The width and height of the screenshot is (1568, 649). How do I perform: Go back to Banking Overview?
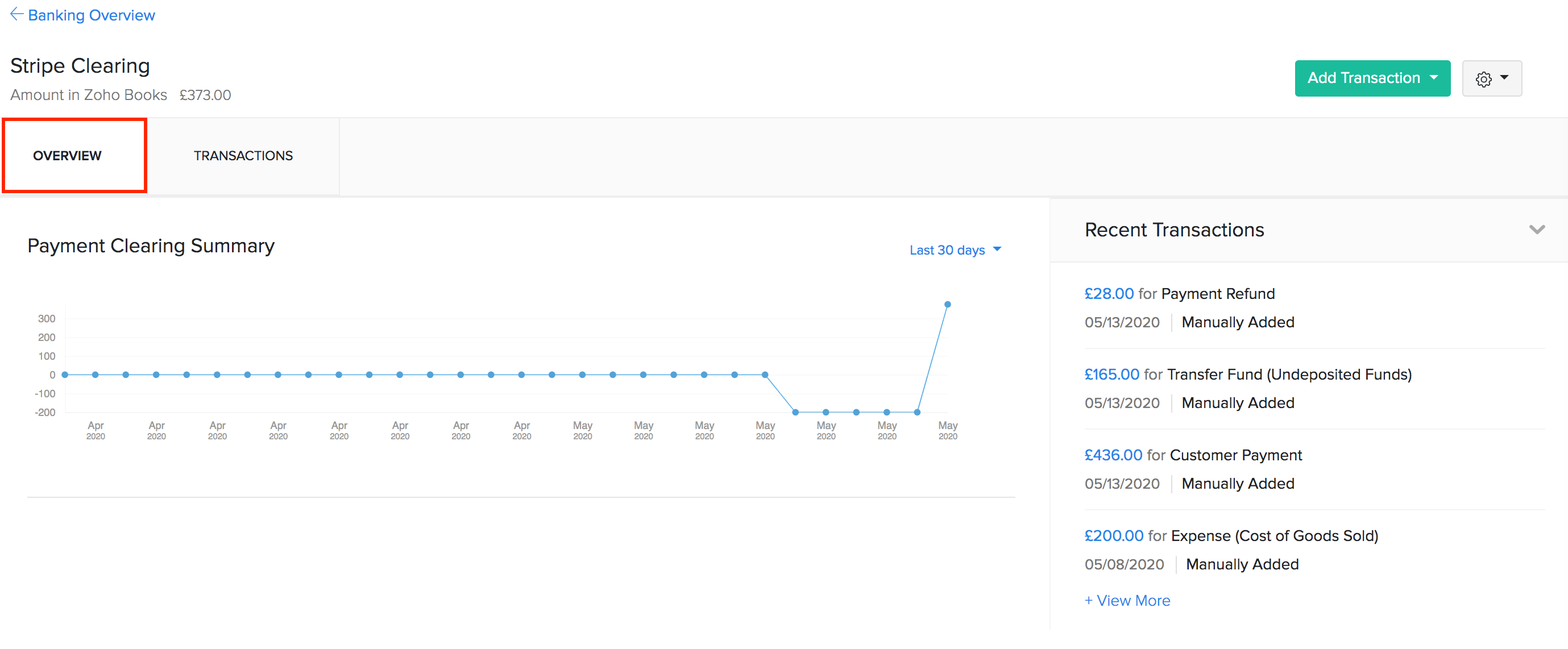click(92, 15)
